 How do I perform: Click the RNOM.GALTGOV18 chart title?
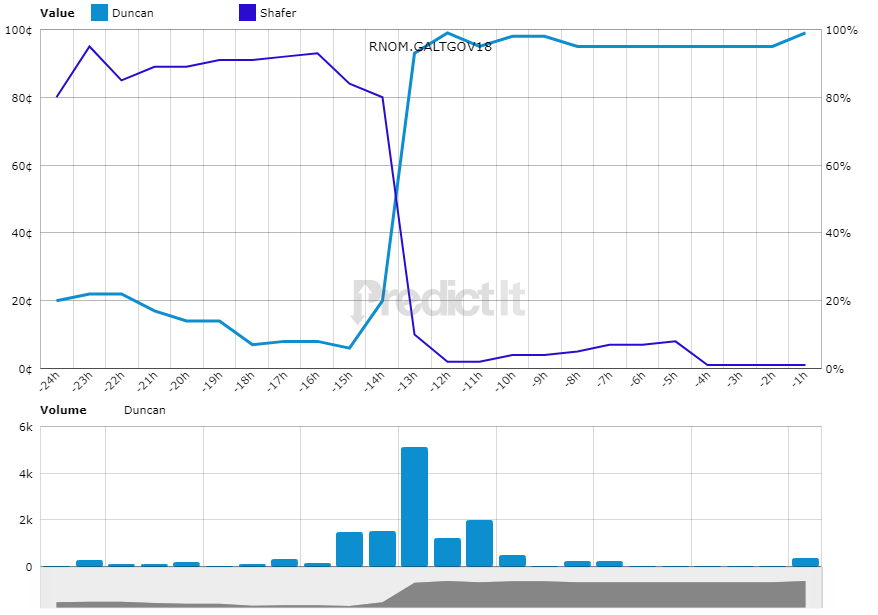pyautogui.click(x=430, y=46)
